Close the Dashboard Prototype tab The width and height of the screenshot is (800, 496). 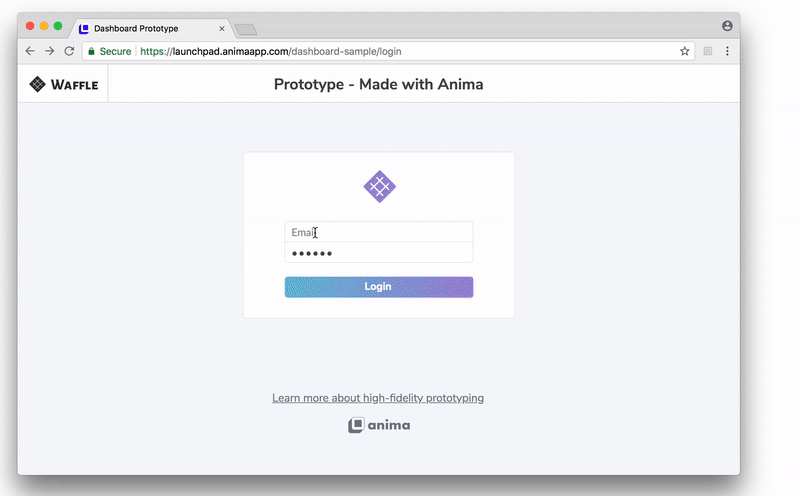click(x=222, y=29)
